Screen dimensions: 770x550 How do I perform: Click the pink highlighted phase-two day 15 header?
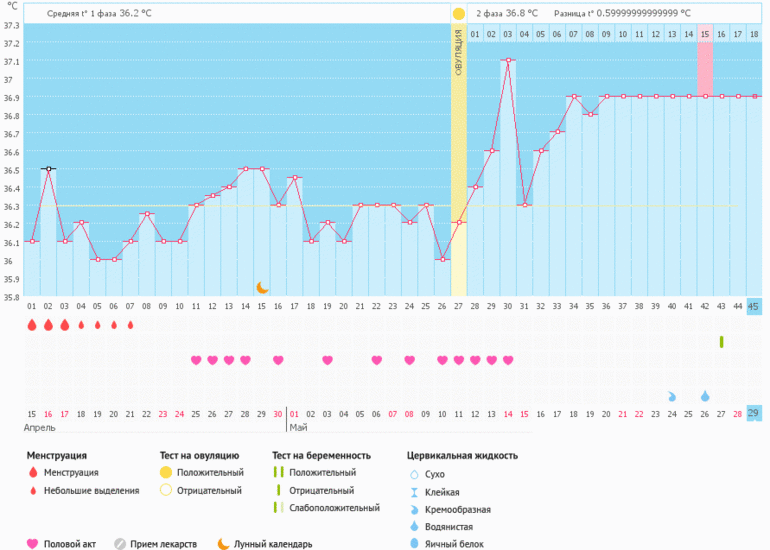pyautogui.click(x=705, y=34)
